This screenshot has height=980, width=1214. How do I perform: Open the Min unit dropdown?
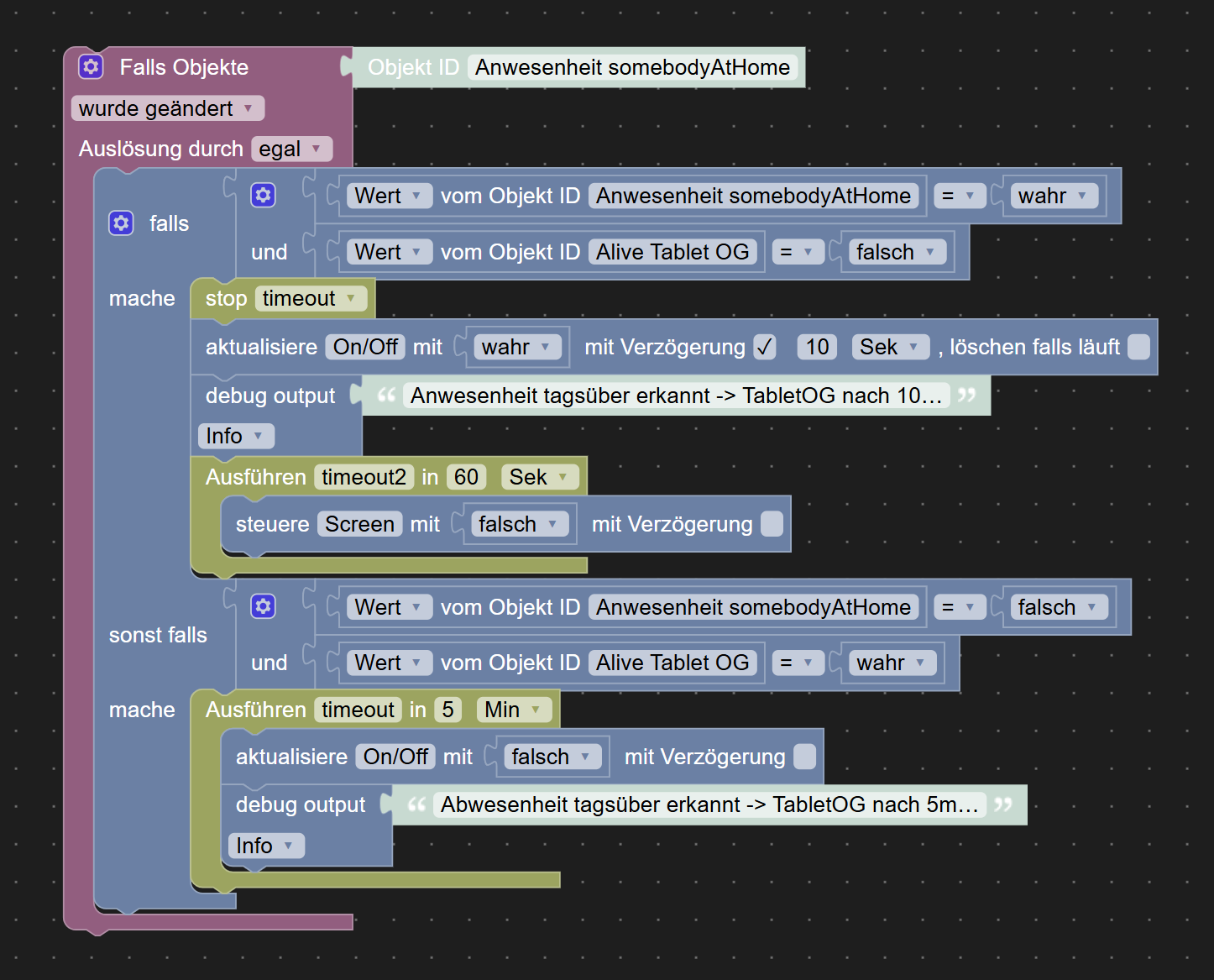pos(514,710)
